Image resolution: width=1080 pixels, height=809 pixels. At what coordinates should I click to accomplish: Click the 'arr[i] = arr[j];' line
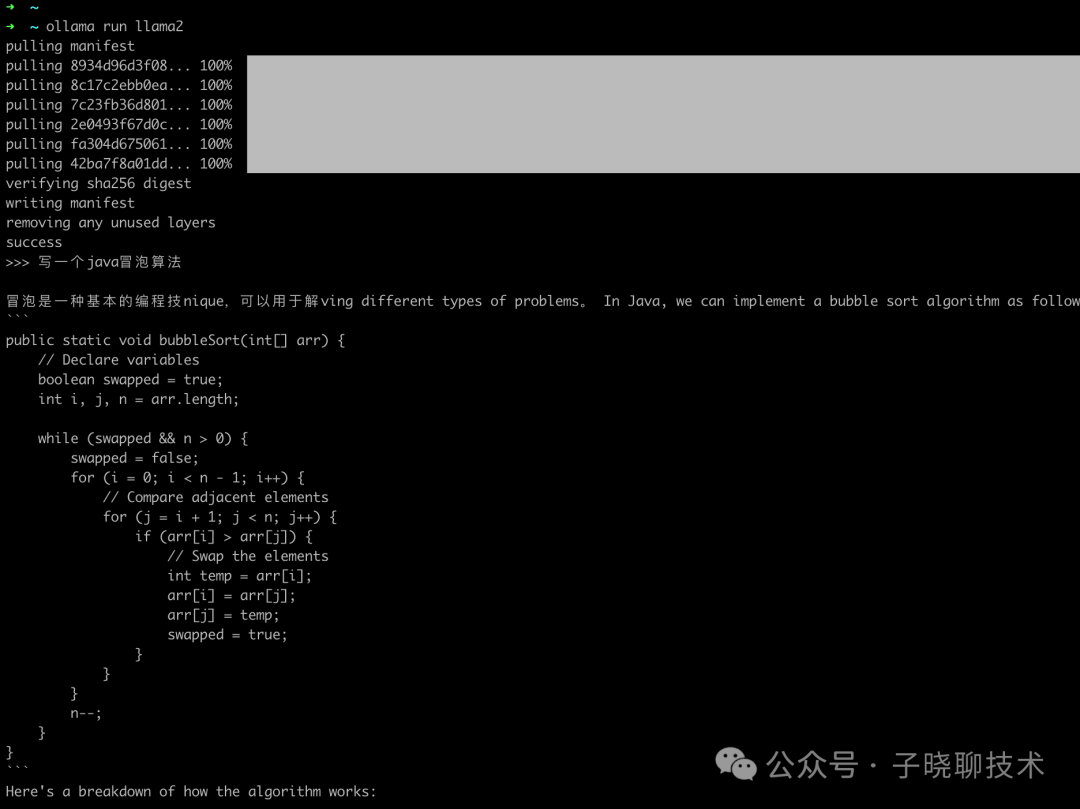coord(231,596)
